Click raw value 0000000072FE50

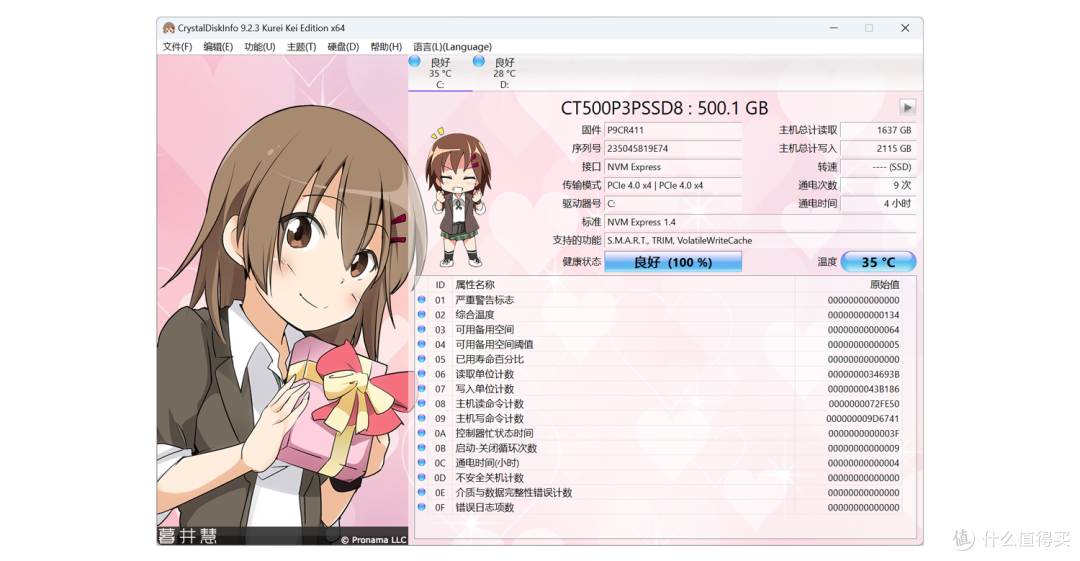864,404
